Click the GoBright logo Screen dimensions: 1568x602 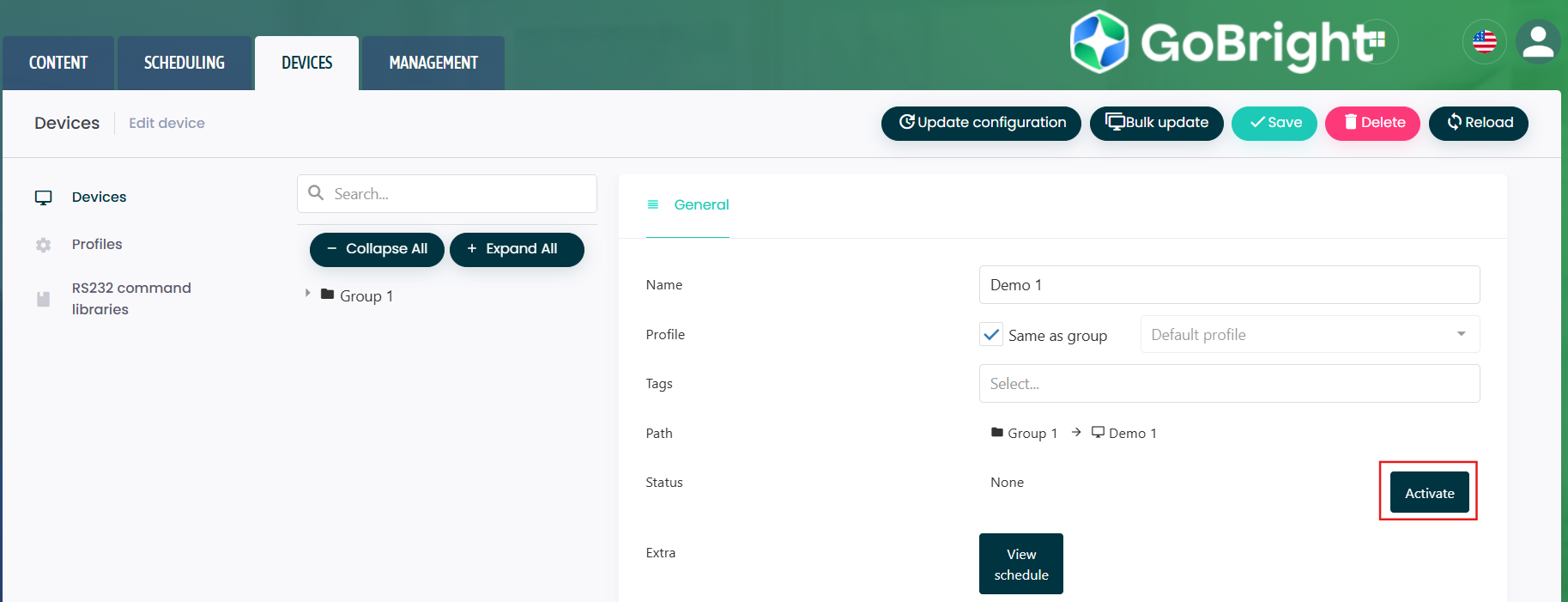1227,42
